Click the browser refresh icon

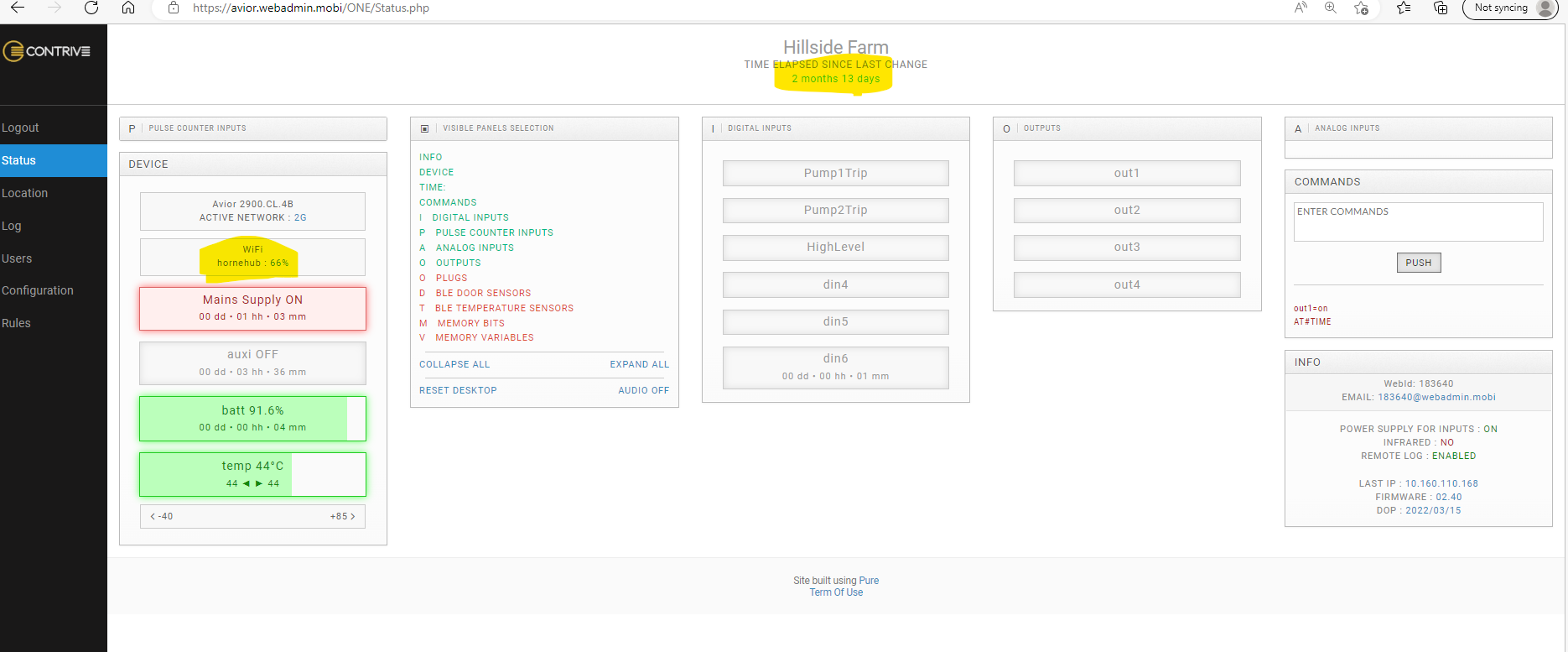(91, 8)
